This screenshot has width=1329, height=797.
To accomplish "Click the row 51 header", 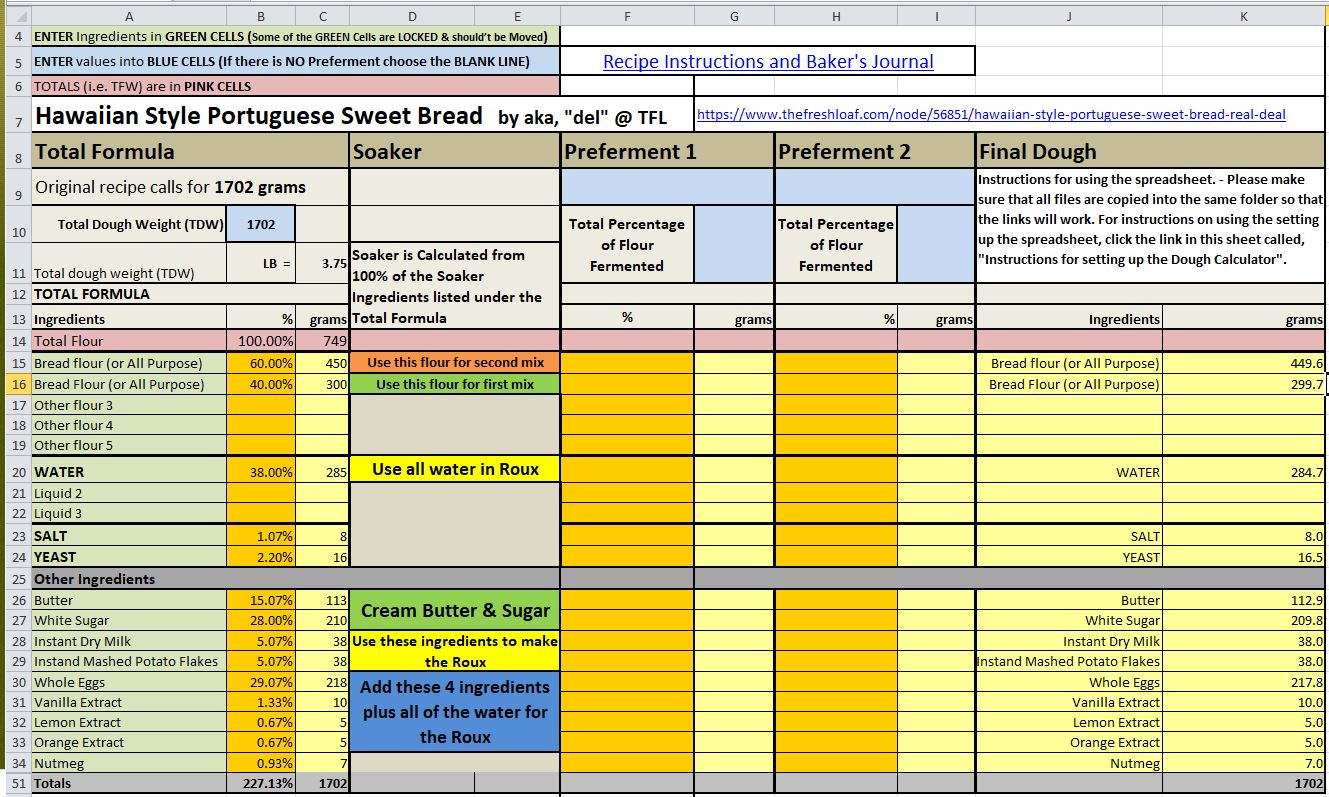I will [15, 784].
